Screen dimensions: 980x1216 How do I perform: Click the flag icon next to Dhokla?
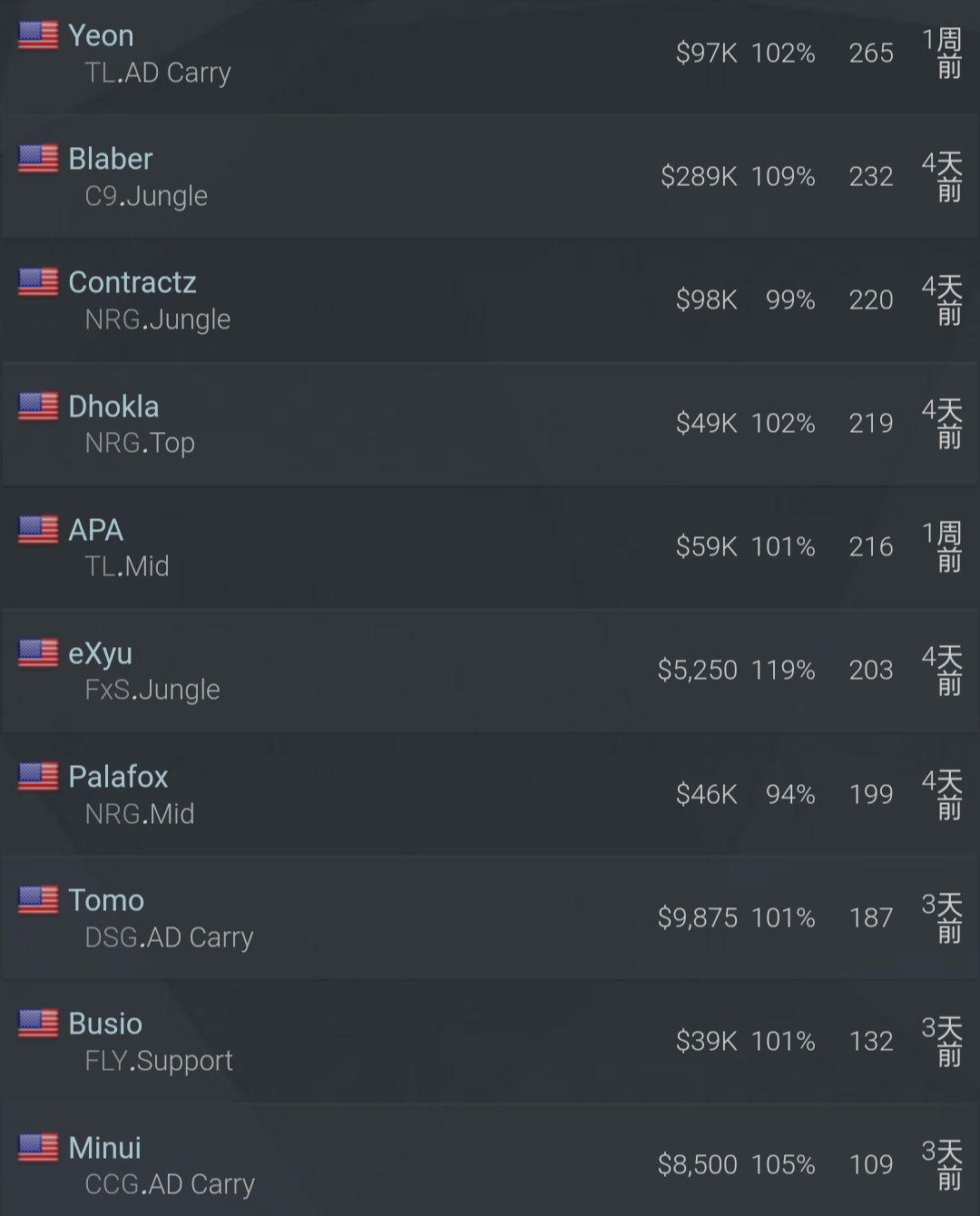click(38, 406)
